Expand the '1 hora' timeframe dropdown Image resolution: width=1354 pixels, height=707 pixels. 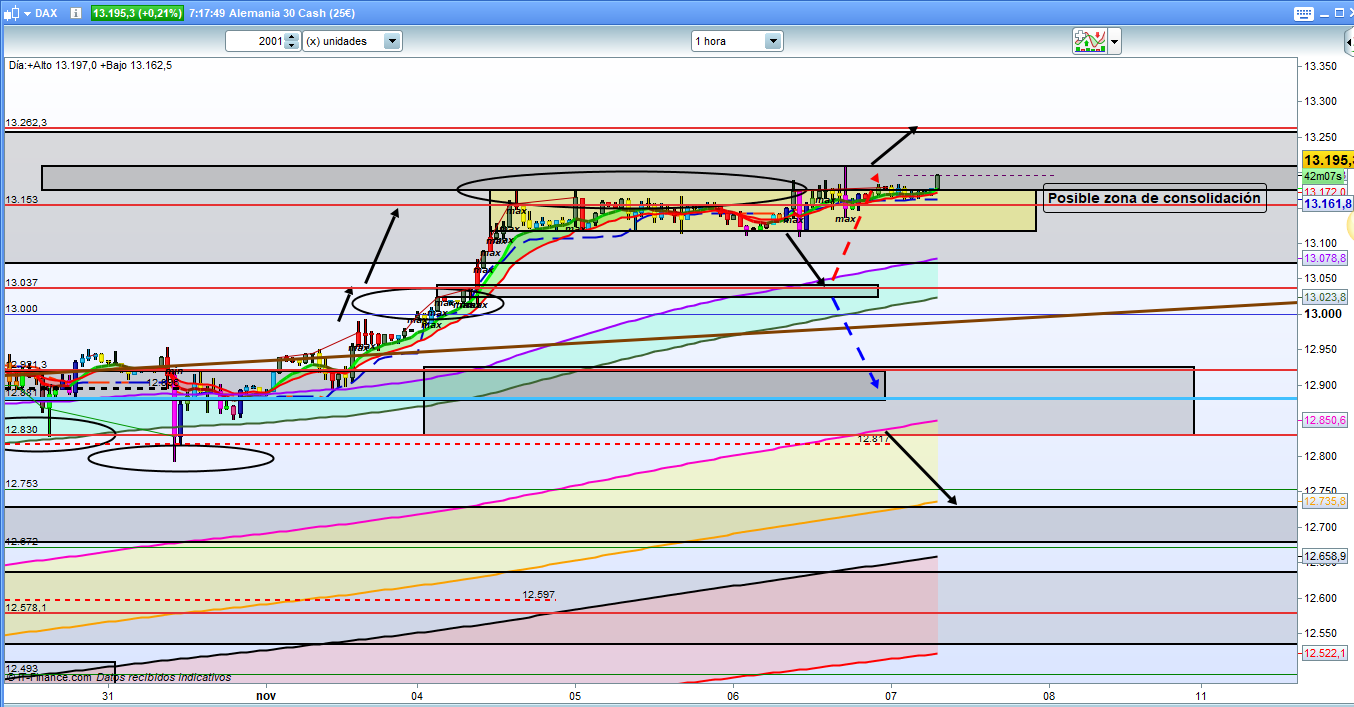pyautogui.click(x=773, y=41)
